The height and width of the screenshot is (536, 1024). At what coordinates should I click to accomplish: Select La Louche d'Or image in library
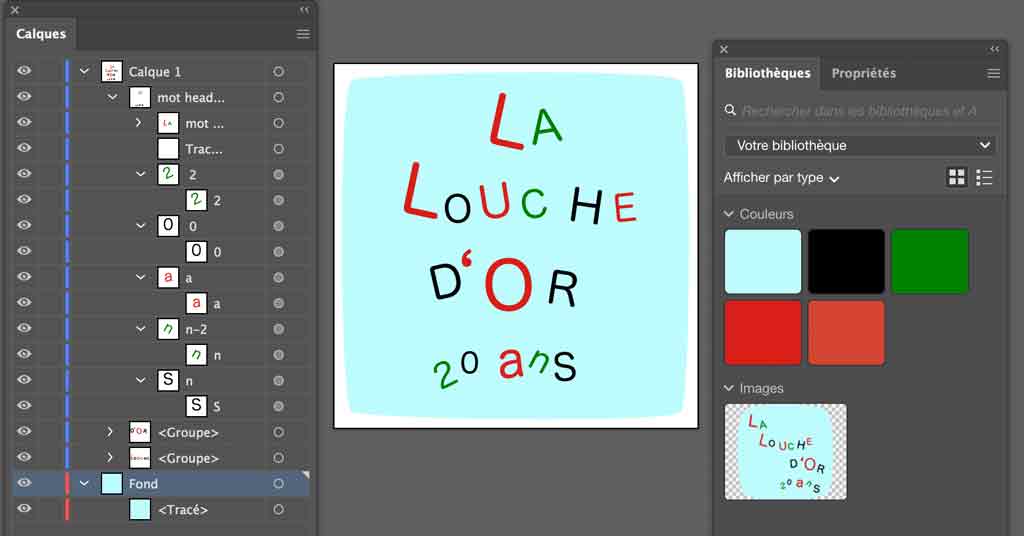(x=786, y=452)
